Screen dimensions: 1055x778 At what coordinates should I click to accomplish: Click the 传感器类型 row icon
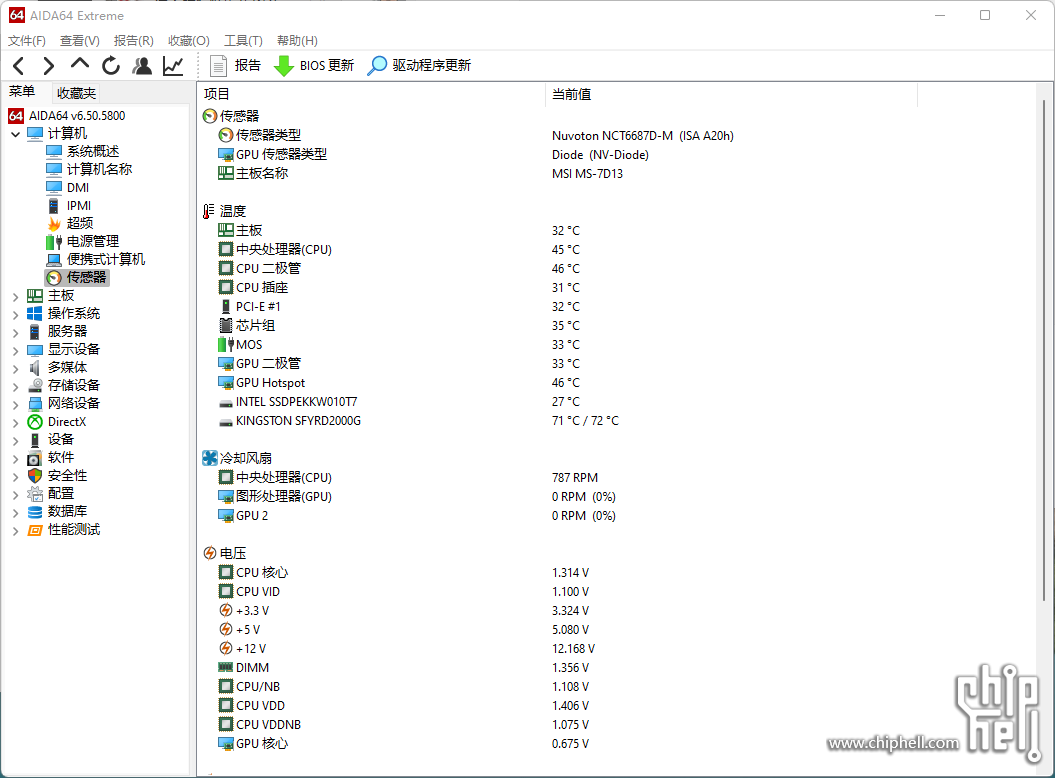coord(226,135)
